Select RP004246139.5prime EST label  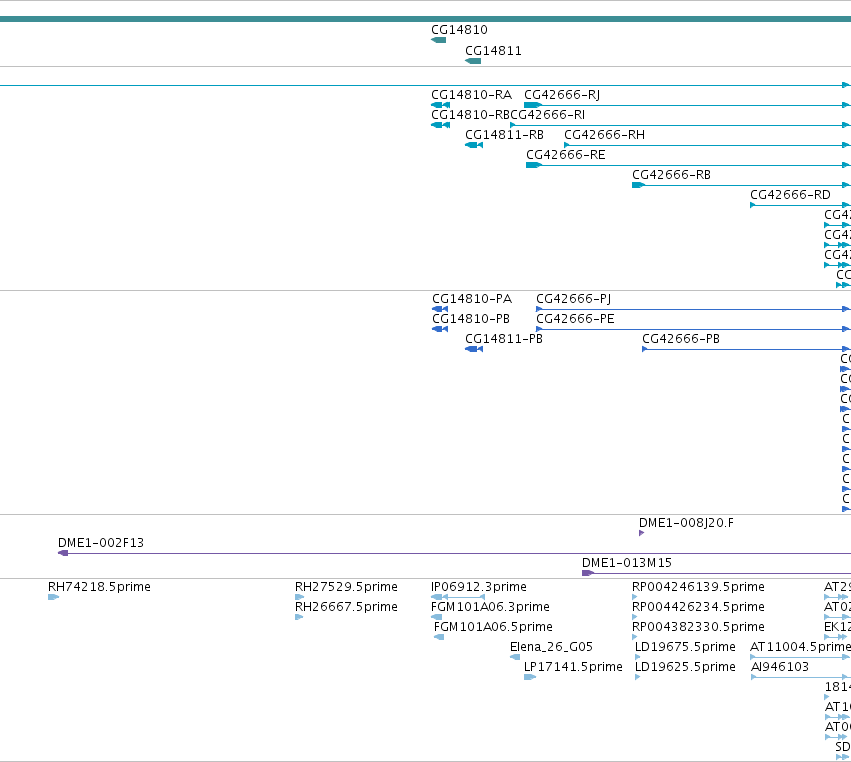[x=698, y=587]
